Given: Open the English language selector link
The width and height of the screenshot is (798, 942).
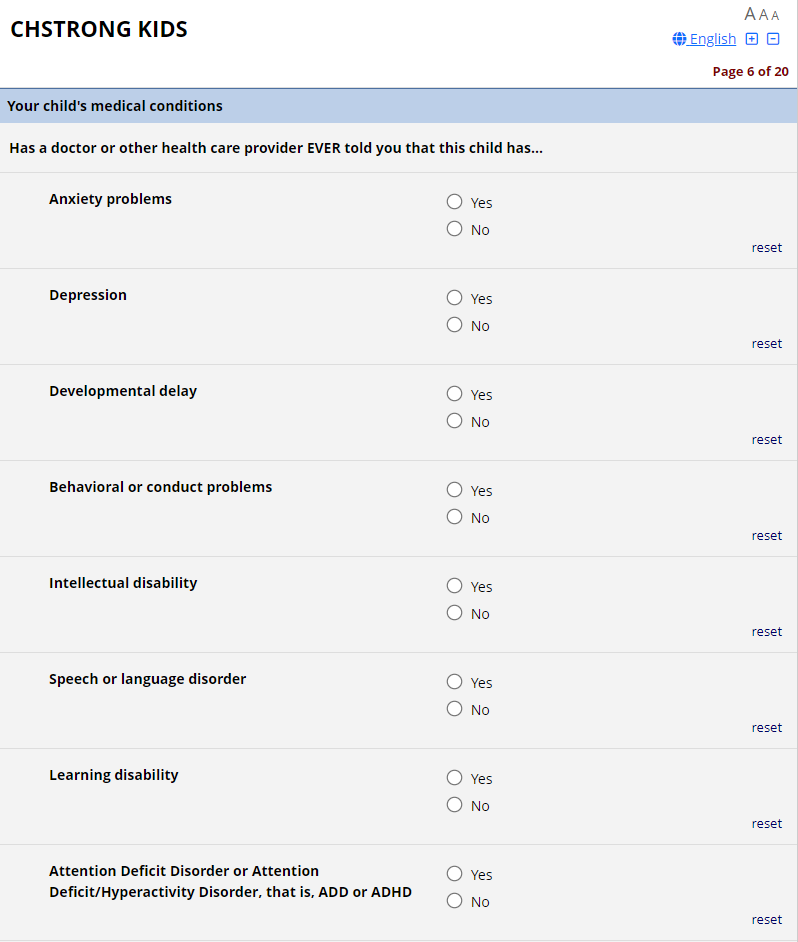Looking at the screenshot, I should tap(712, 39).
